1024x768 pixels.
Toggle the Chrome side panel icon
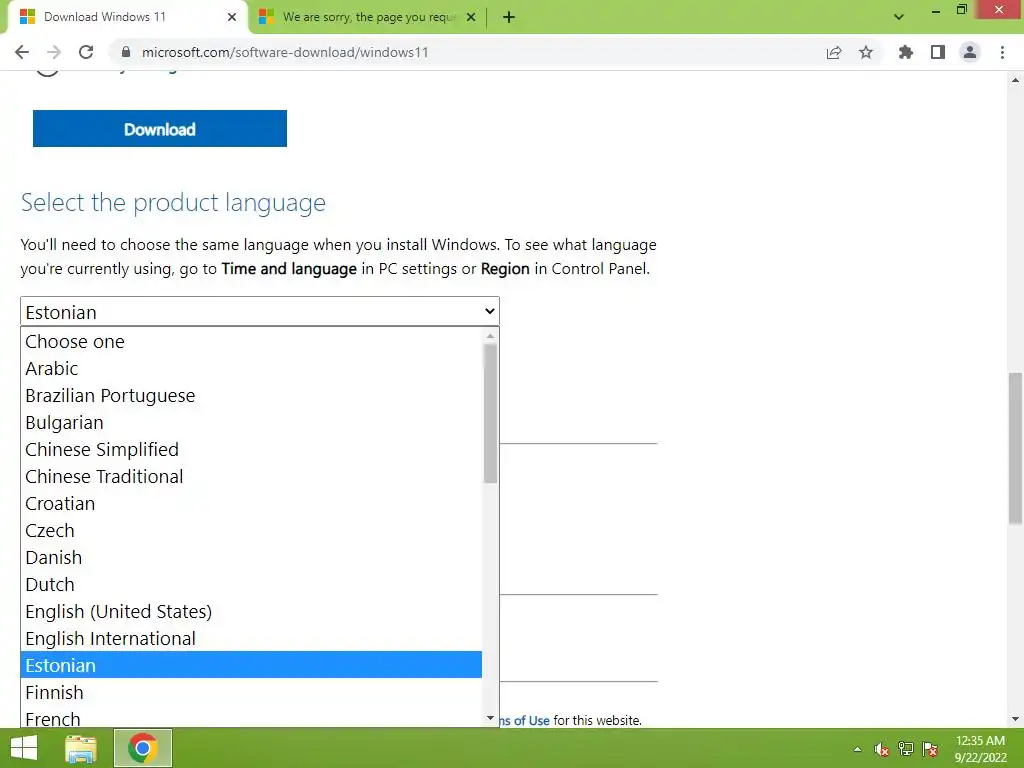(938, 52)
